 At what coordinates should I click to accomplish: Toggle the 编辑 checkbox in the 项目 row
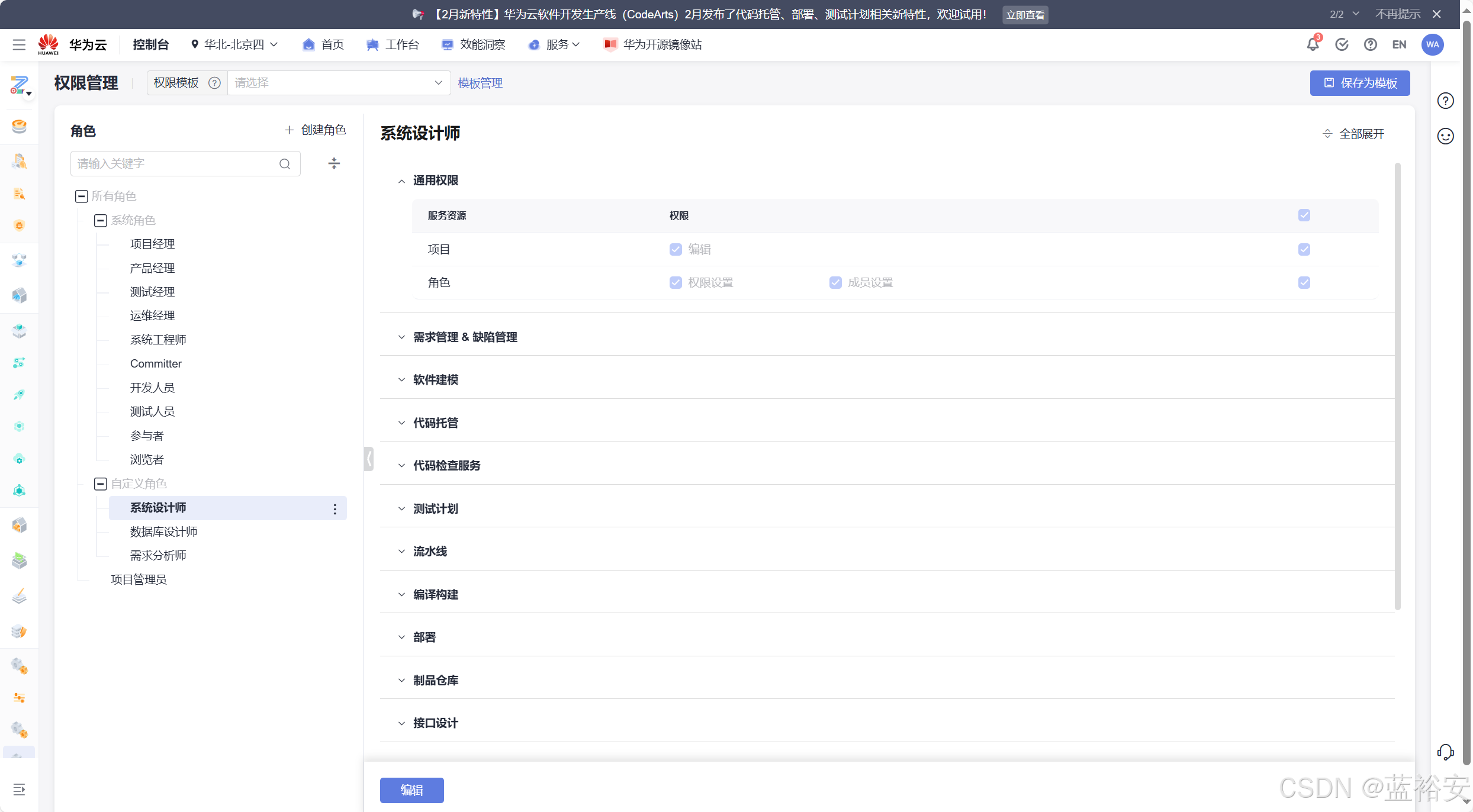[676, 250]
